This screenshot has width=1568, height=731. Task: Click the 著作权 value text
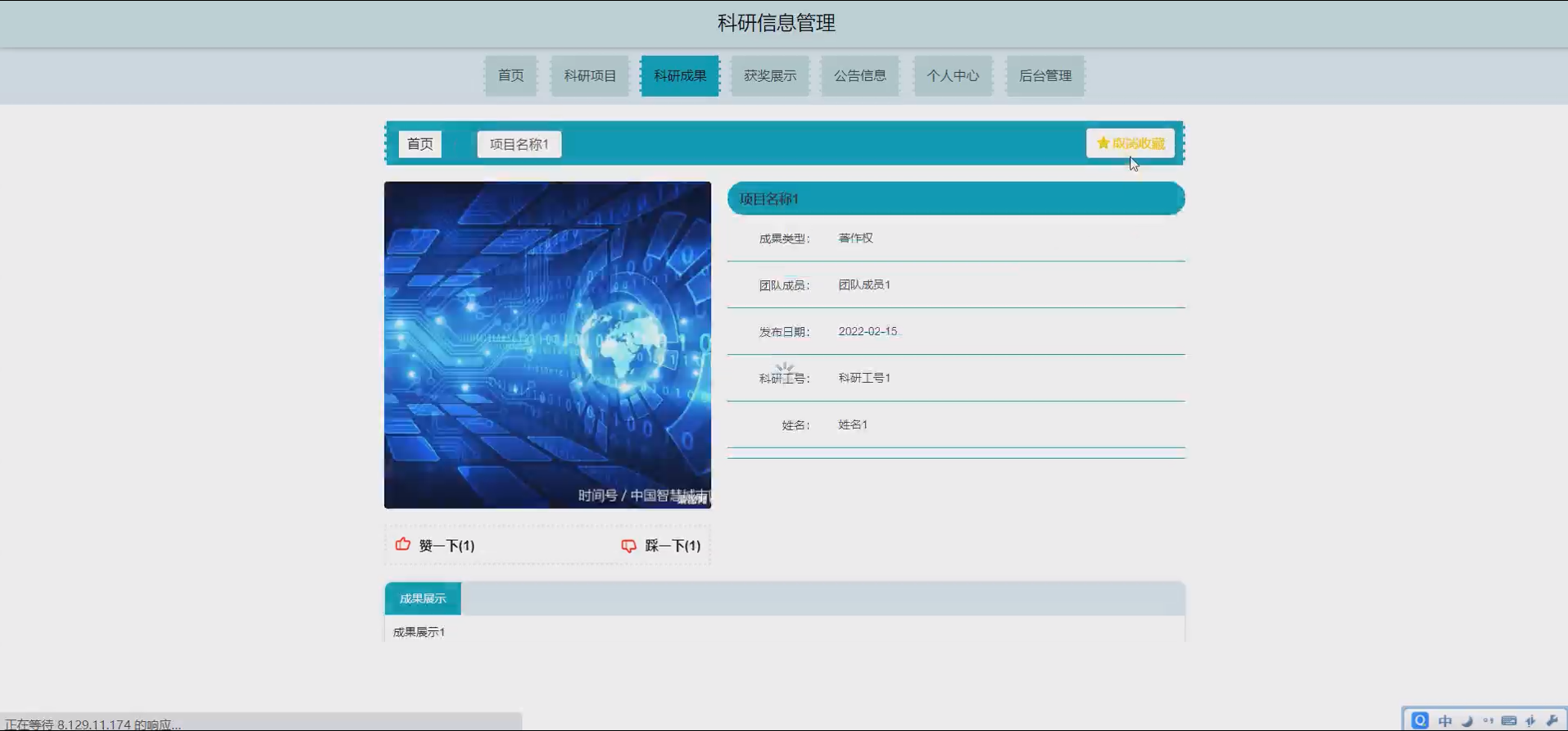pos(855,238)
